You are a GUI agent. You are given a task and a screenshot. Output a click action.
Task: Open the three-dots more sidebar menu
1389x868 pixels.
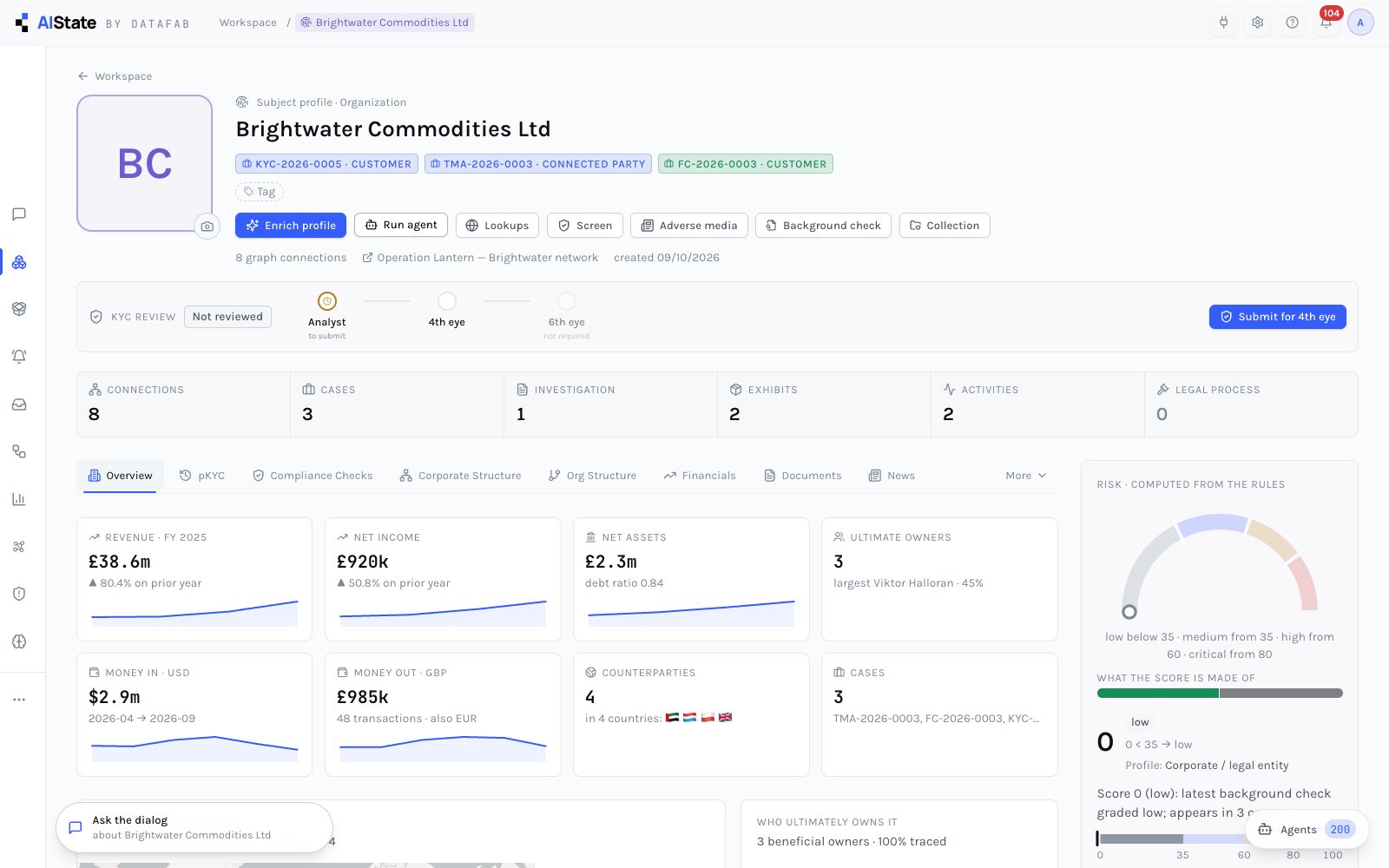[19, 700]
